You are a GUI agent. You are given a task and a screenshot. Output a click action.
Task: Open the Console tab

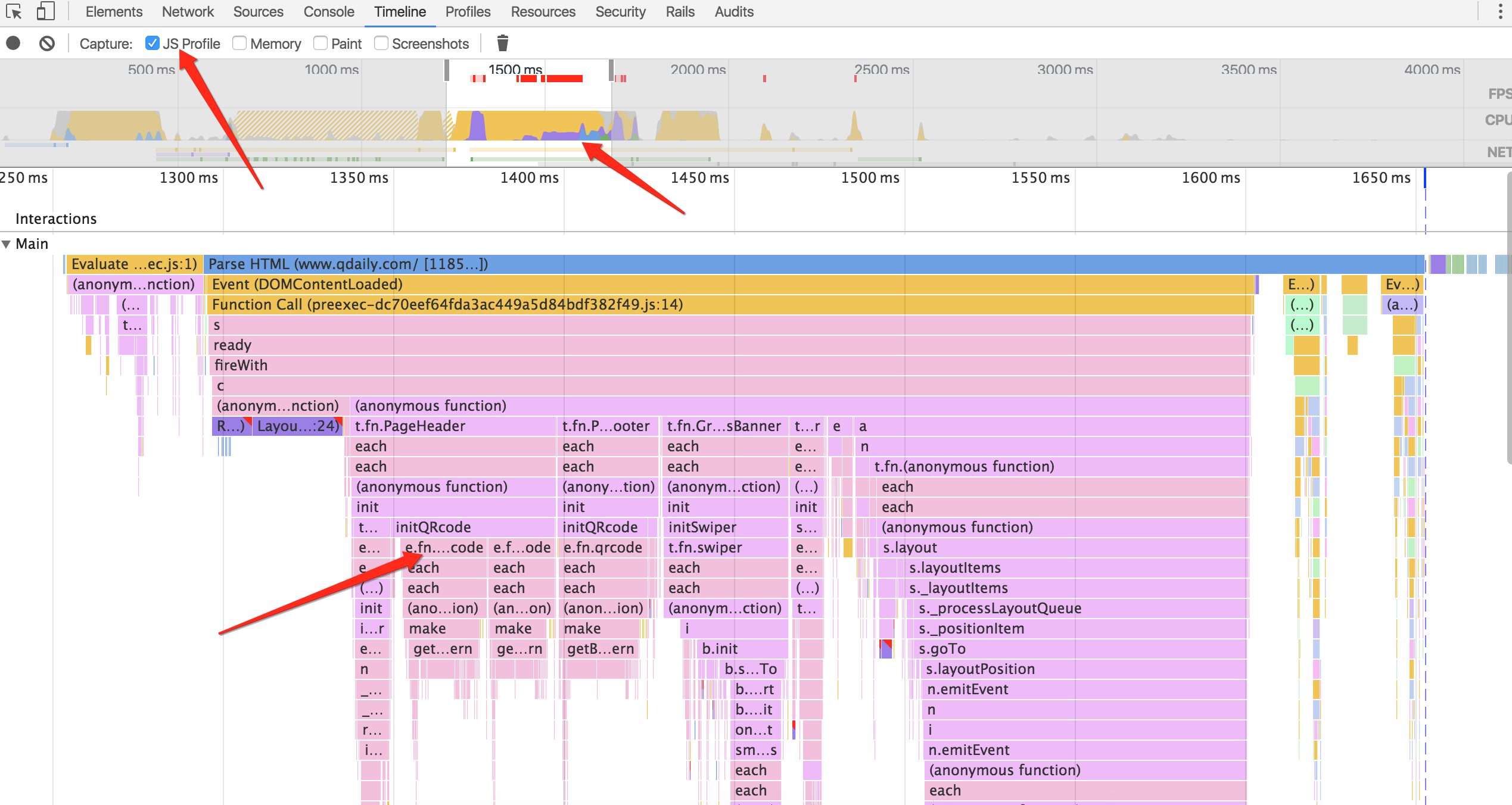[x=328, y=12]
